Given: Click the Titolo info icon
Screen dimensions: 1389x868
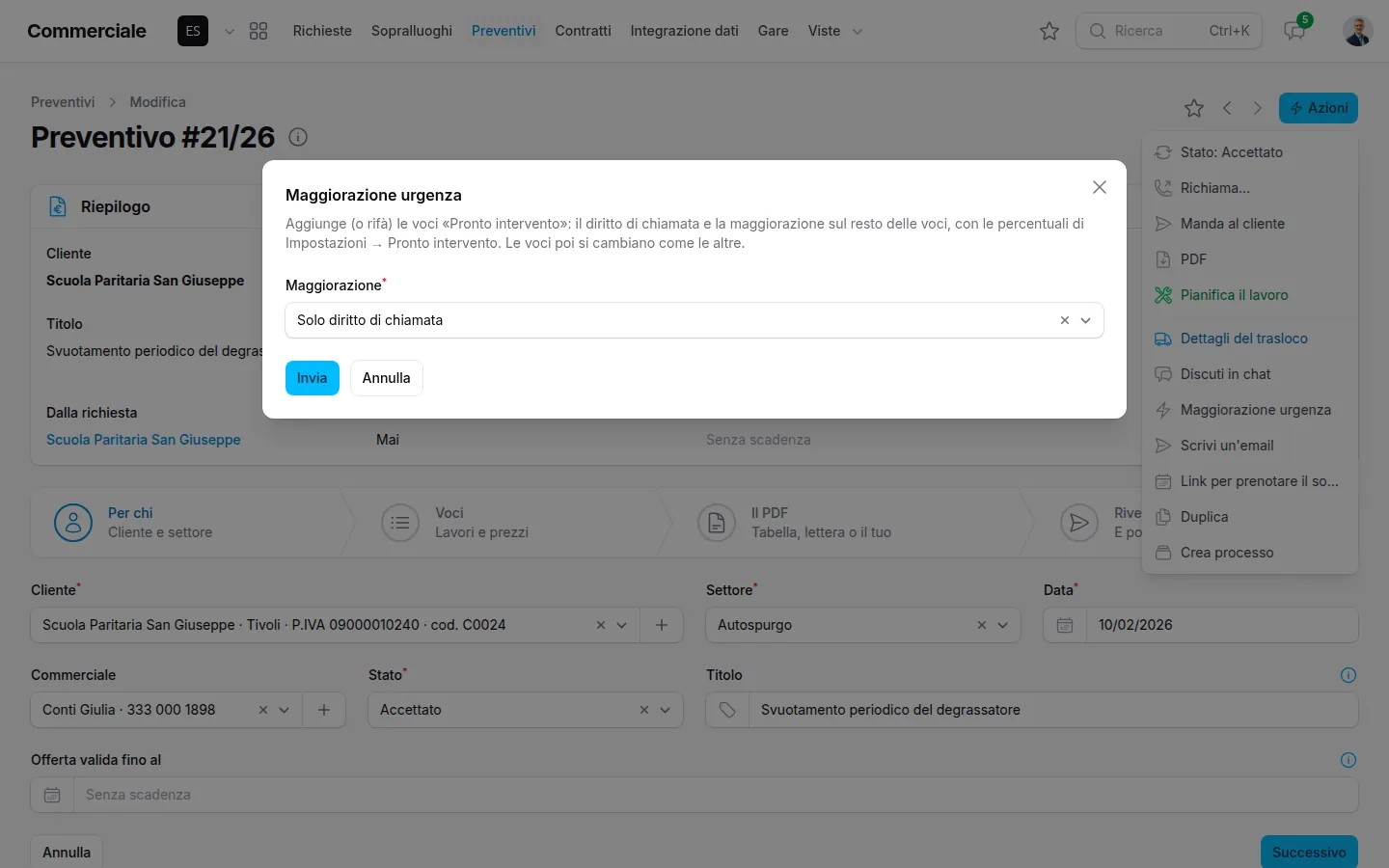Looking at the screenshot, I should (1348, 675).
